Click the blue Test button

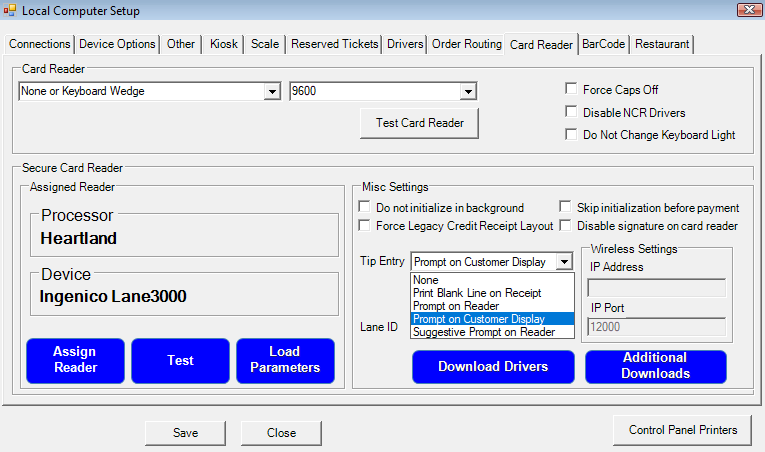(x=181, y=361)
